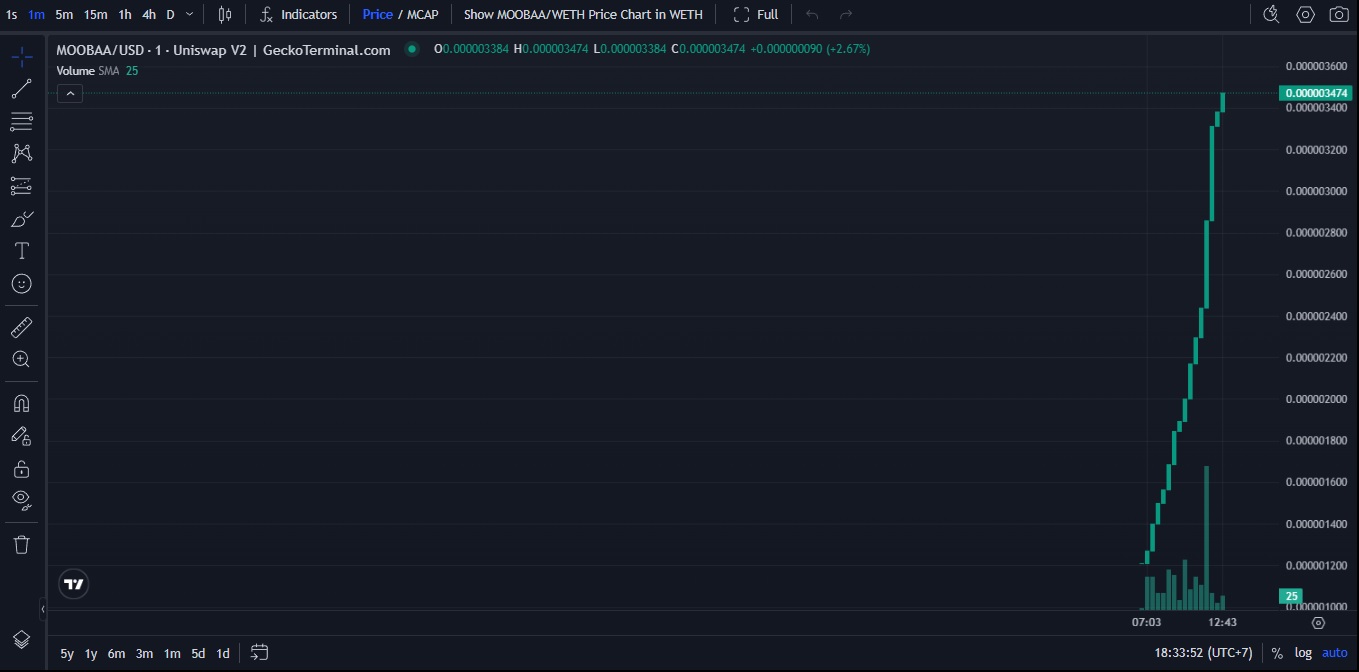Switch chart to Price mode
The width and height of the screenshot is (1359, 672).
coord(377,14)
